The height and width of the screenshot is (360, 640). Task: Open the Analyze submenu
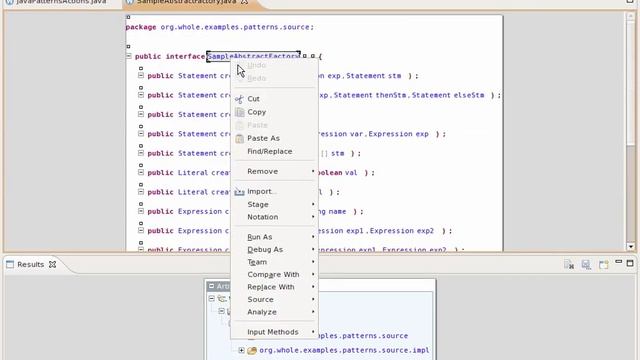tap(274, 312)
